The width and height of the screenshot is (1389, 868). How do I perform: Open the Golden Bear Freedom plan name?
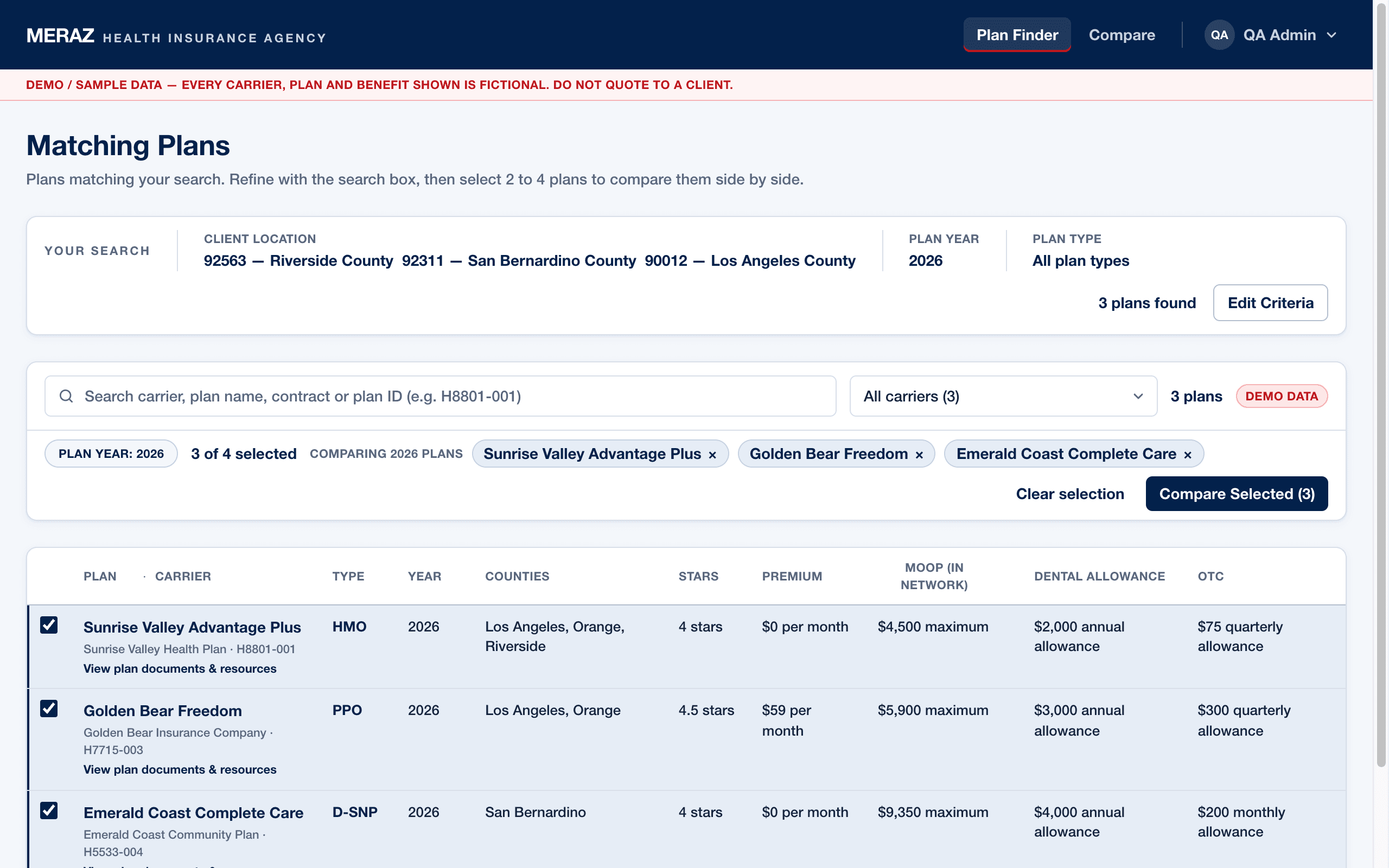[x=162, y=711]
